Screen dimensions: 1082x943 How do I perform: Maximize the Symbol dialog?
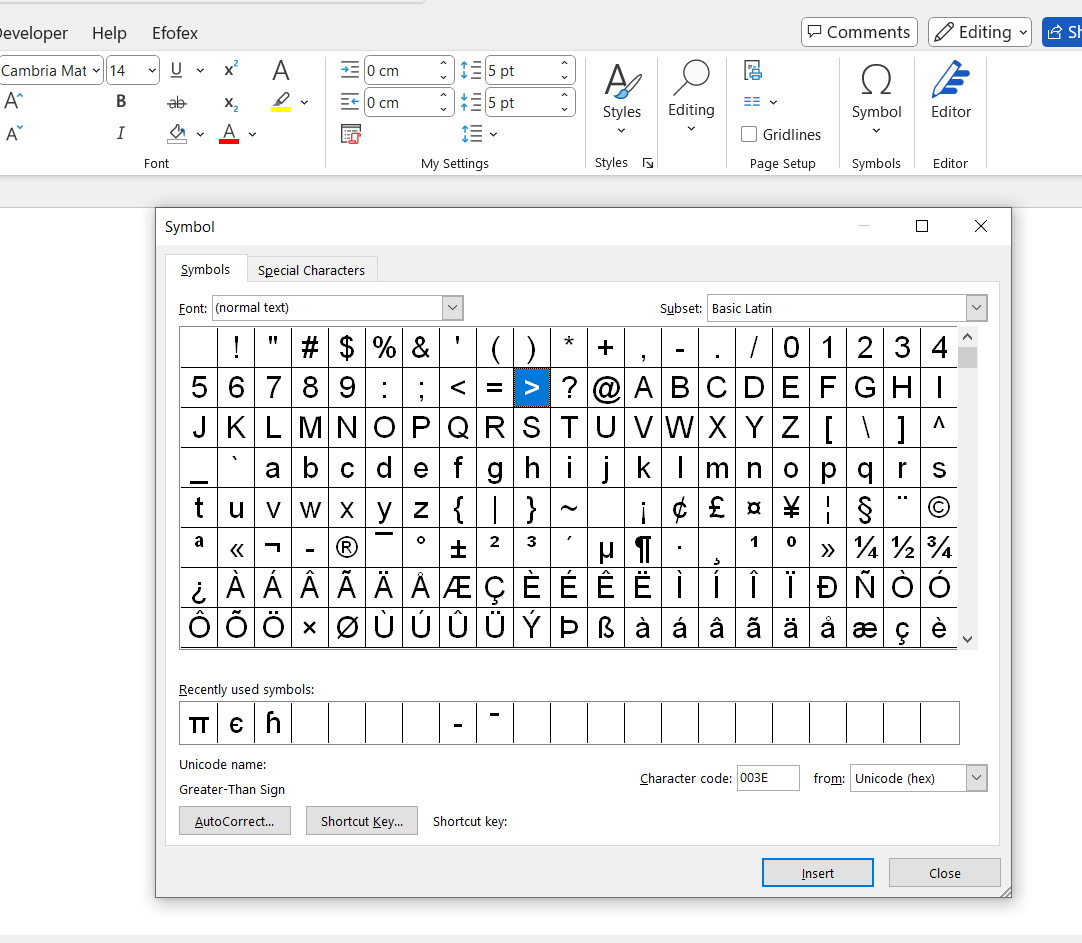click(x=922, y=226)
